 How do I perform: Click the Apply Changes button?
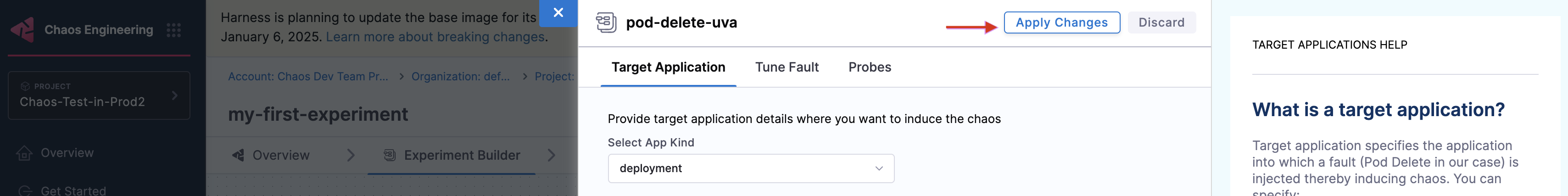(x=1061, y=22)
